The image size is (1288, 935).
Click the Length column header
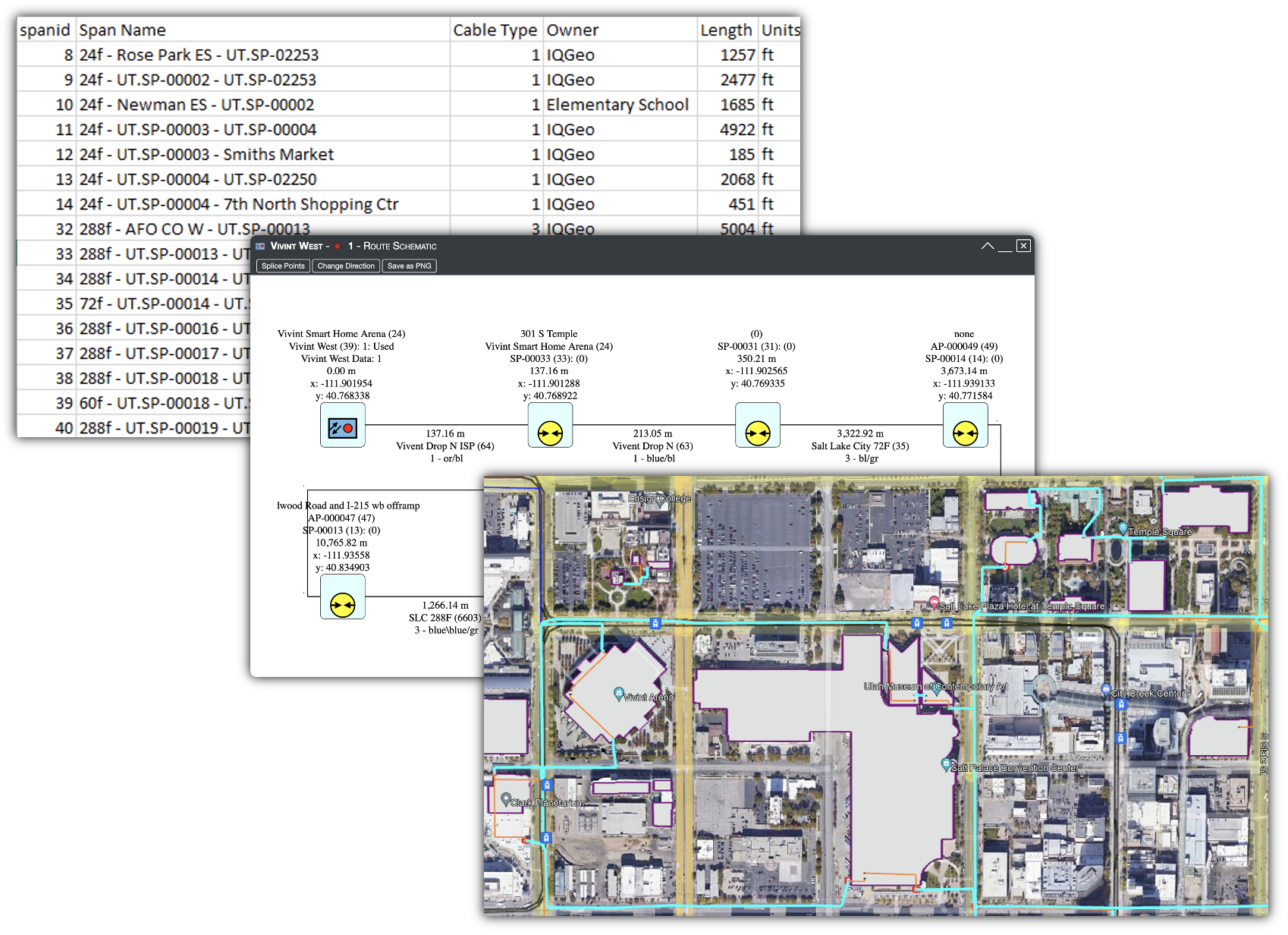(727, 30)
